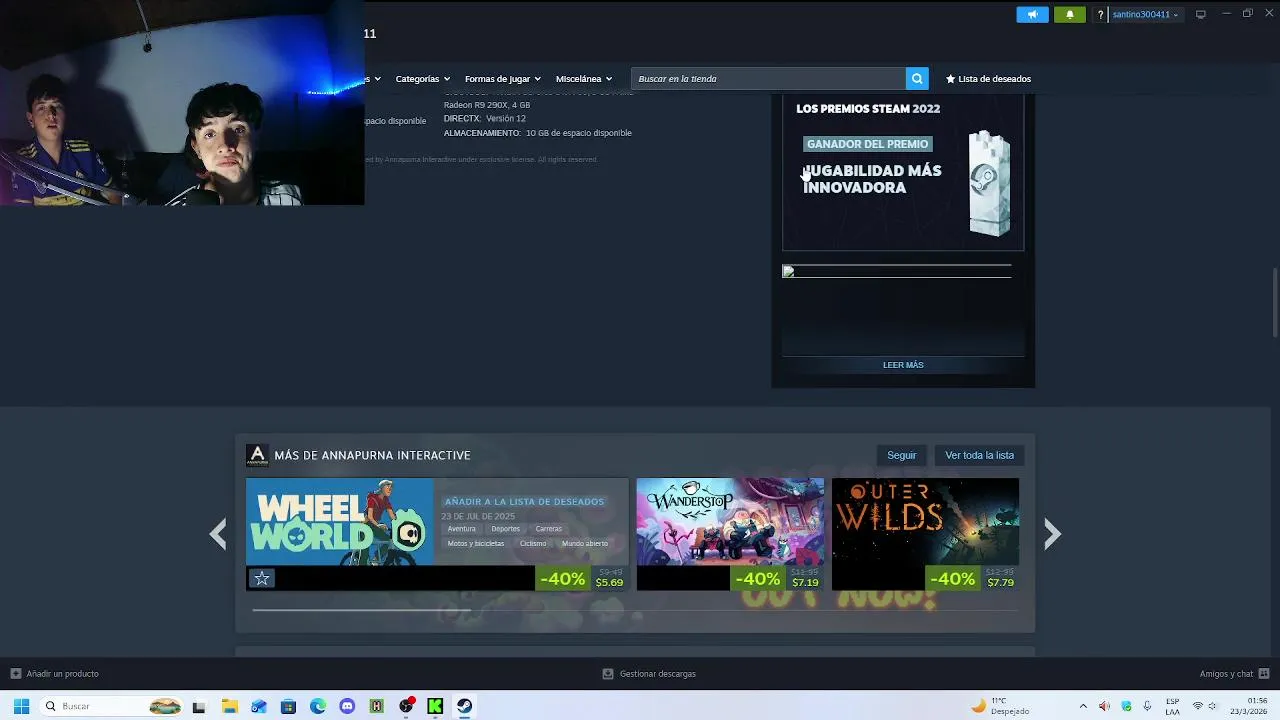Open Discord from the taskbar

(347, 706)
